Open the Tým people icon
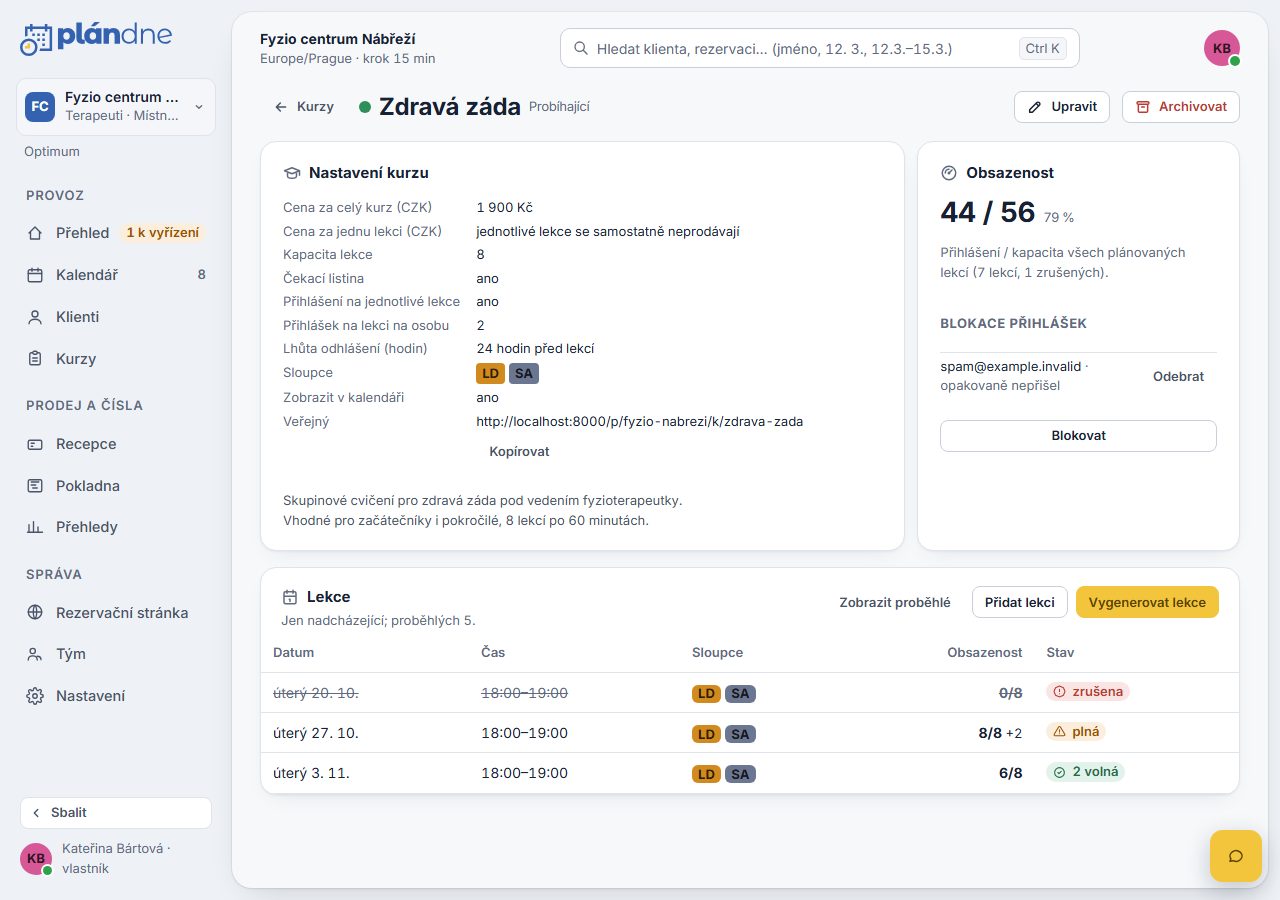1280x900 pixels. [35, 654]
